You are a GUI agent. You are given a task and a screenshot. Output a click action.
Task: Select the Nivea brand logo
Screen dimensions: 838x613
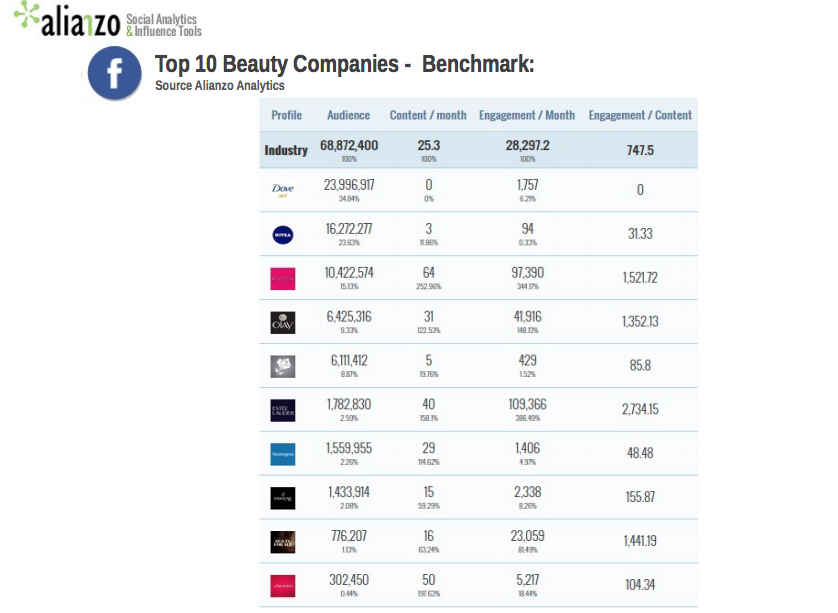pos(283,235)
